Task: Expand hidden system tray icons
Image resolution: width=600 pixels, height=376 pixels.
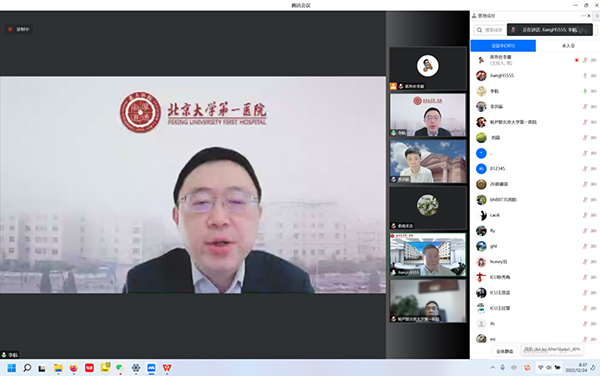Action: (x=492, y=368)
